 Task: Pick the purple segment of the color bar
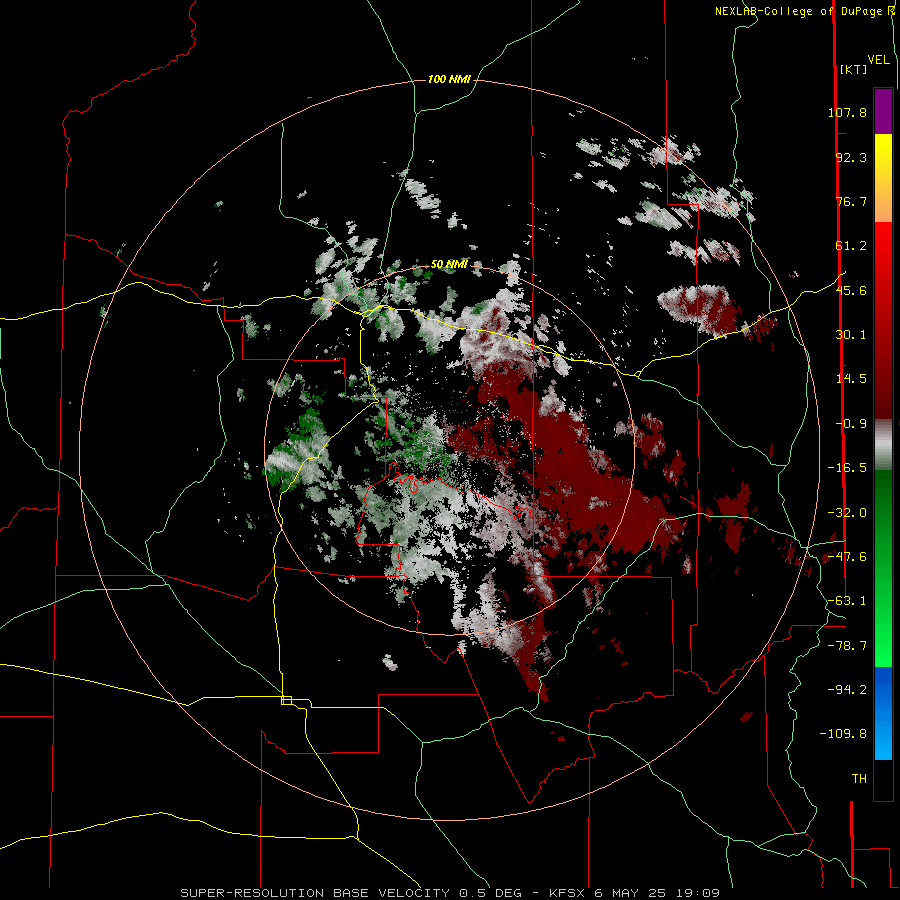pyautogui.click(x=883, y=112)
